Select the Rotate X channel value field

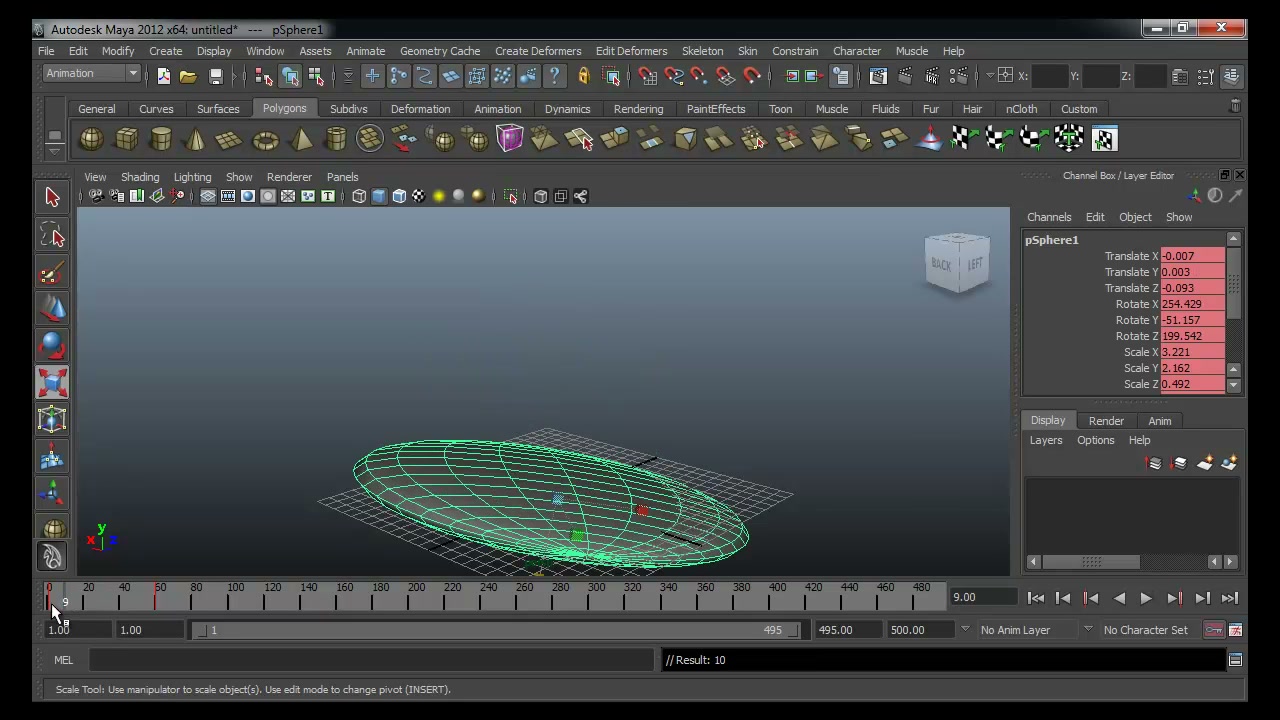tap(1193, 304)
